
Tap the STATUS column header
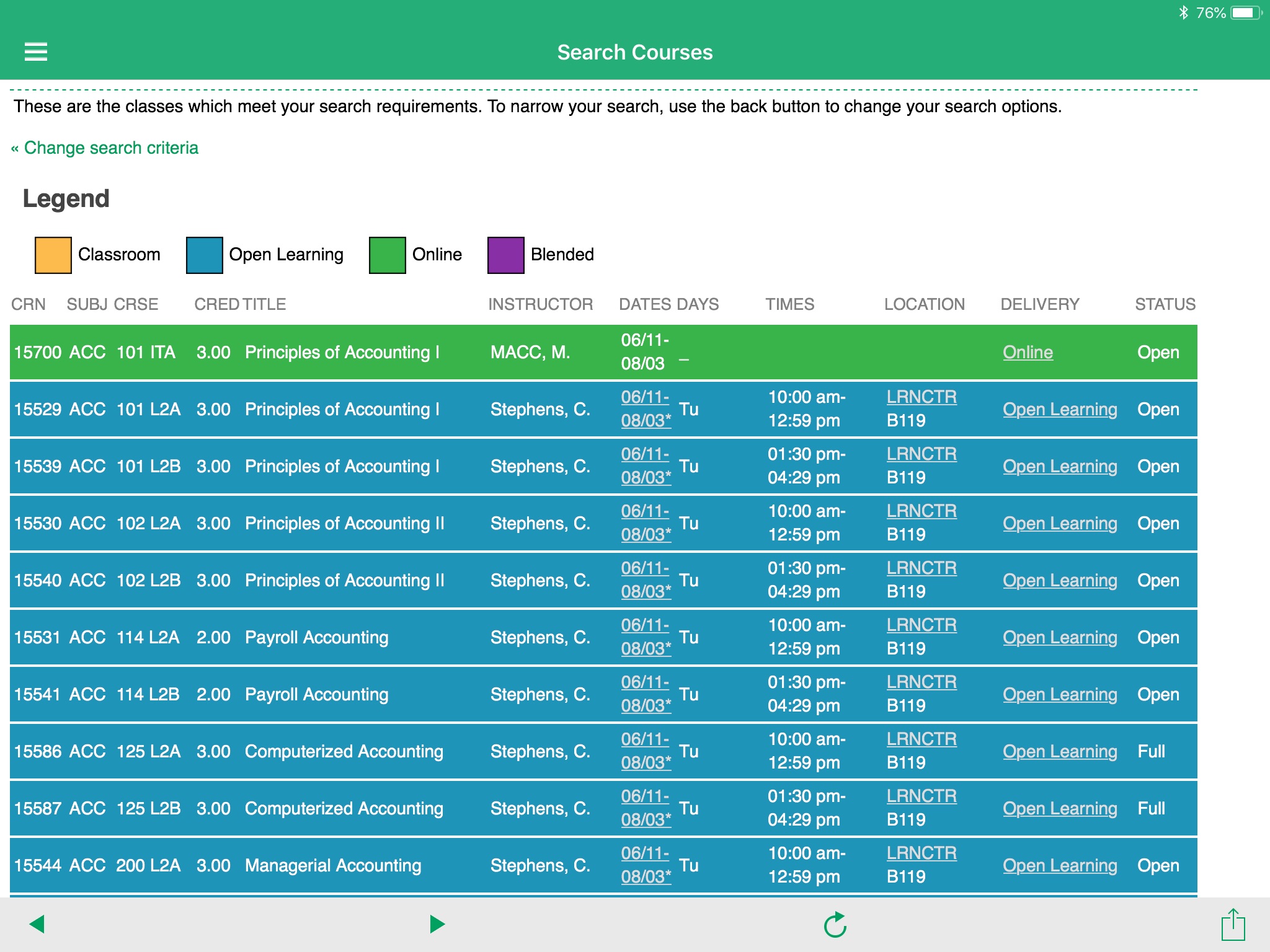(x=1165, y=304)
